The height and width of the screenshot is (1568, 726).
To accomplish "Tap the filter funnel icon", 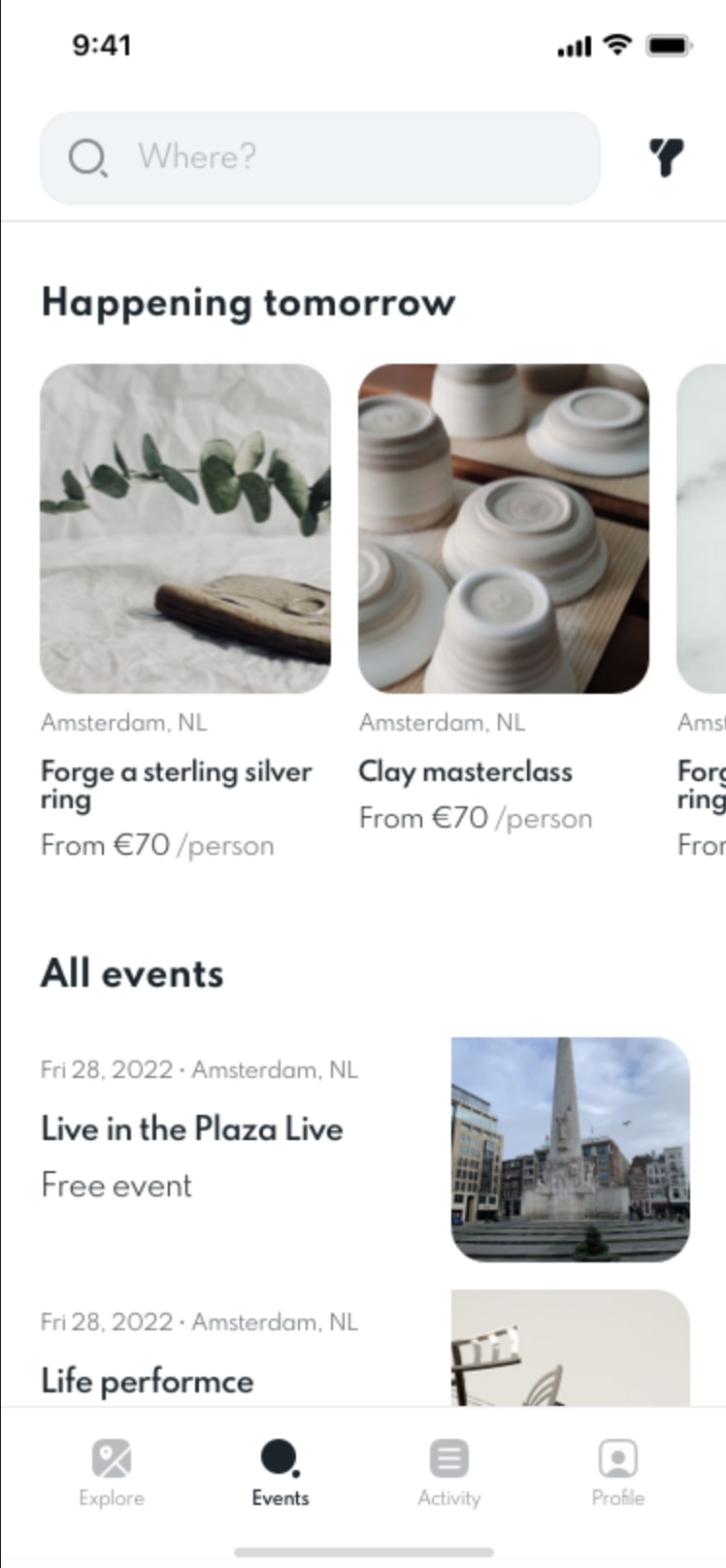I will (666, 157).
